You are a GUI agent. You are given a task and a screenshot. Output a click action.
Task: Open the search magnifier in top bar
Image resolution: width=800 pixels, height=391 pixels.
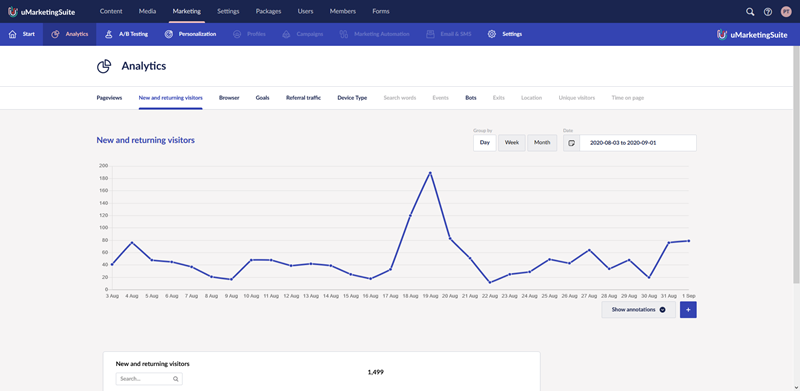(749, 12)
